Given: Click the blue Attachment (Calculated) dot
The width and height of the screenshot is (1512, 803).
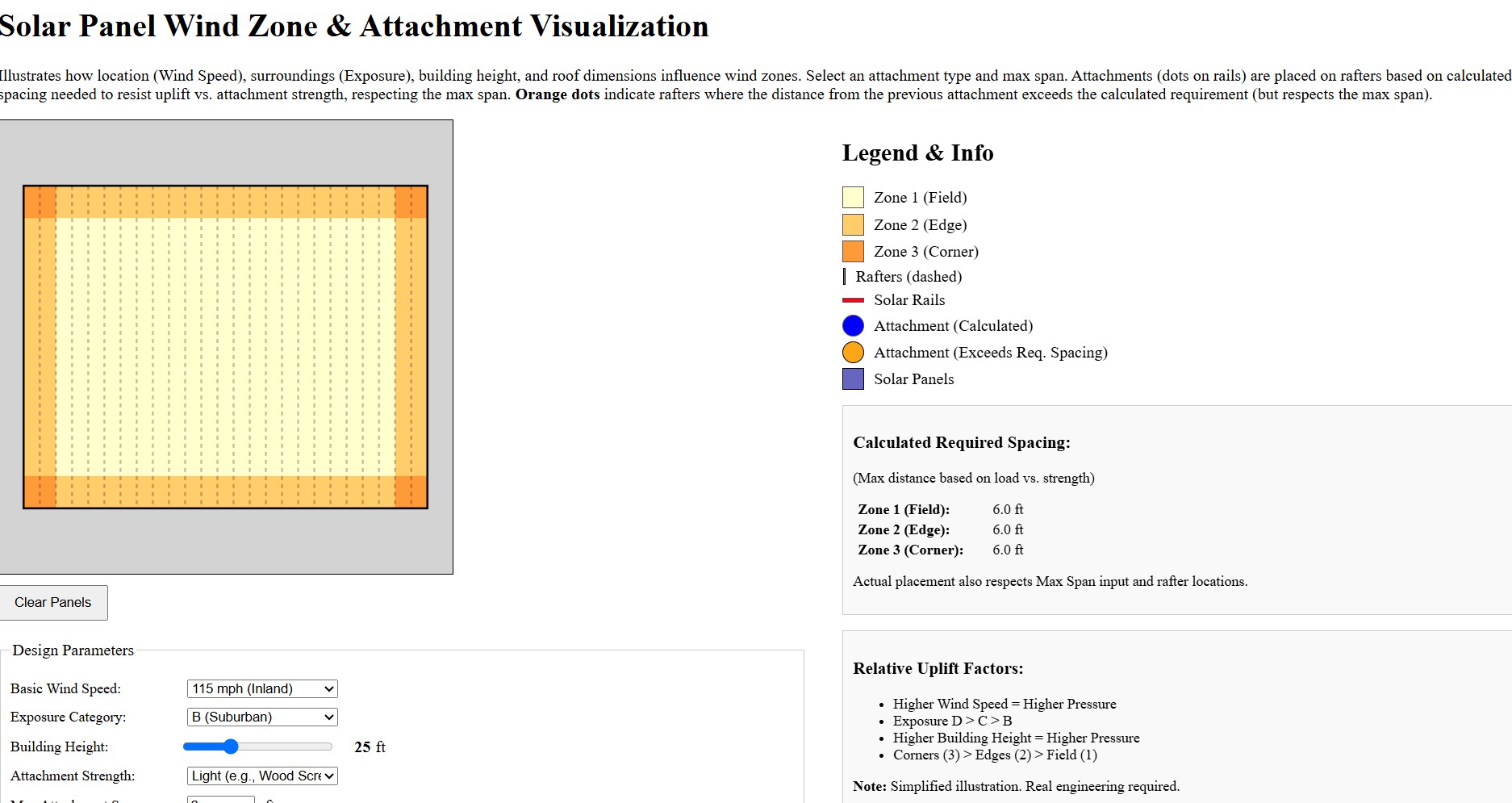Looking at the screenshot, I should pyautogui.click(x=853, y=326).
